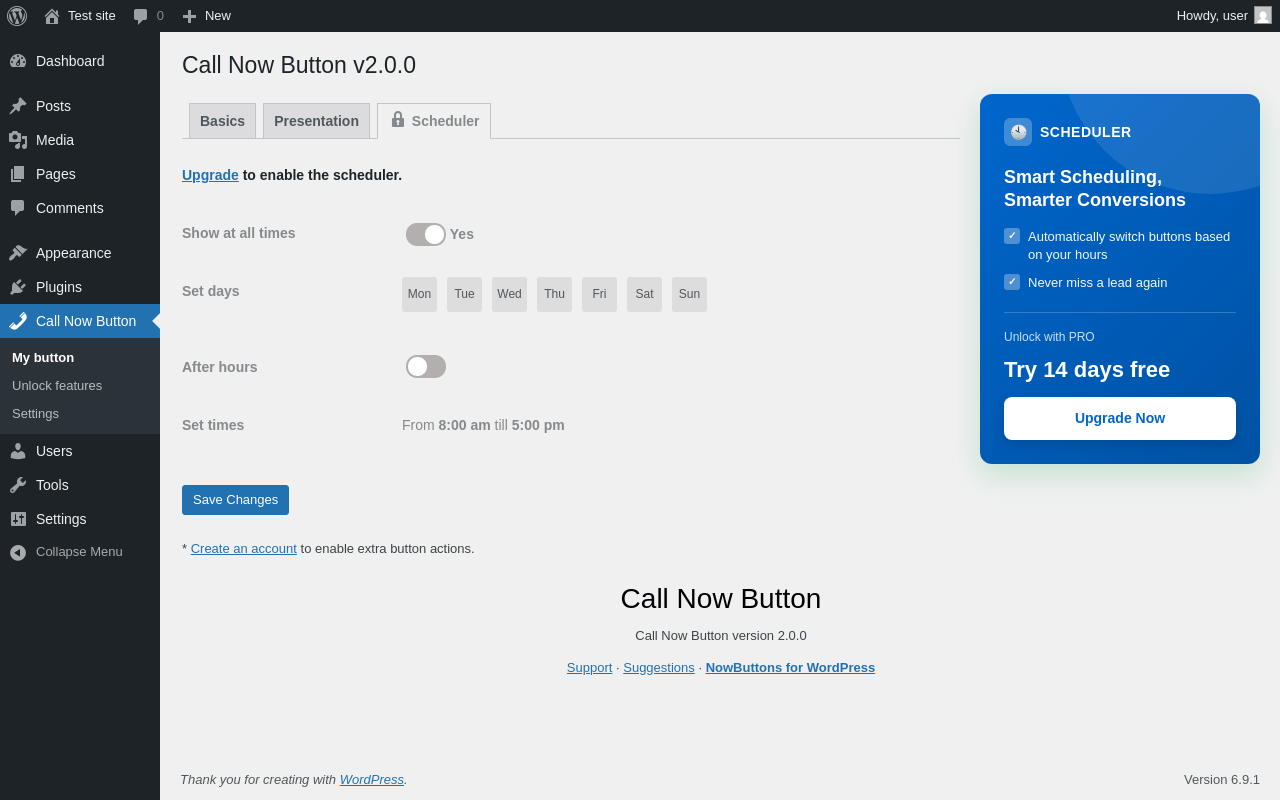Follow the Create an account link
The width and height of the screenshot is (1280, 800).
(x=244, y=549)
